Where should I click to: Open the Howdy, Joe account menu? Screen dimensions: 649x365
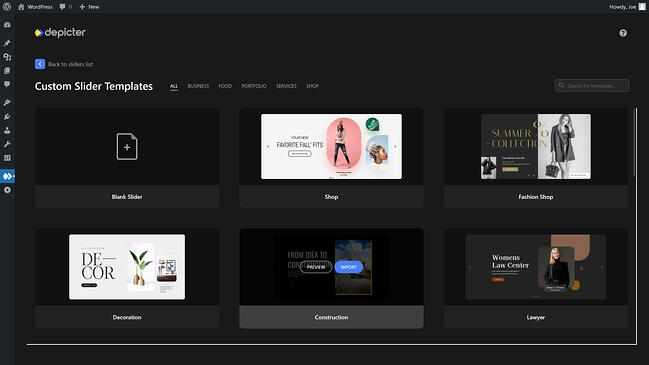tap(627, 7)
